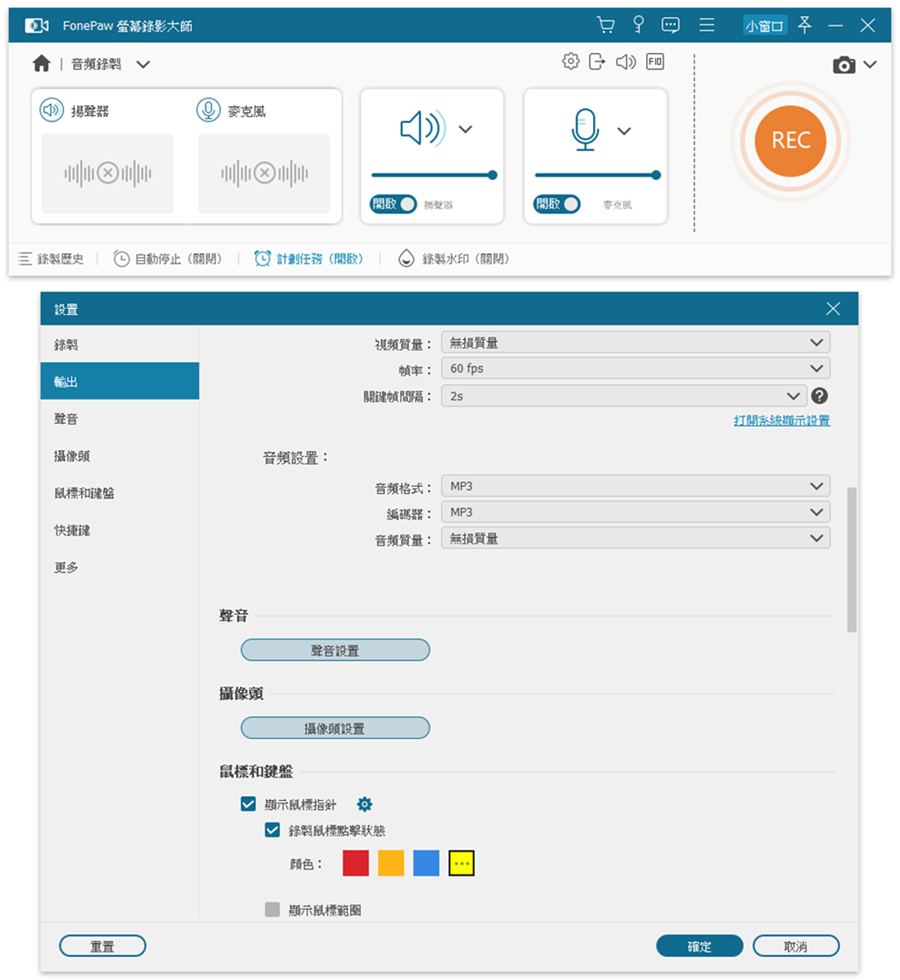Open the 關鍵幀間隔 2s dropdown
Screen dimensions: 900x980
point(623,396)
